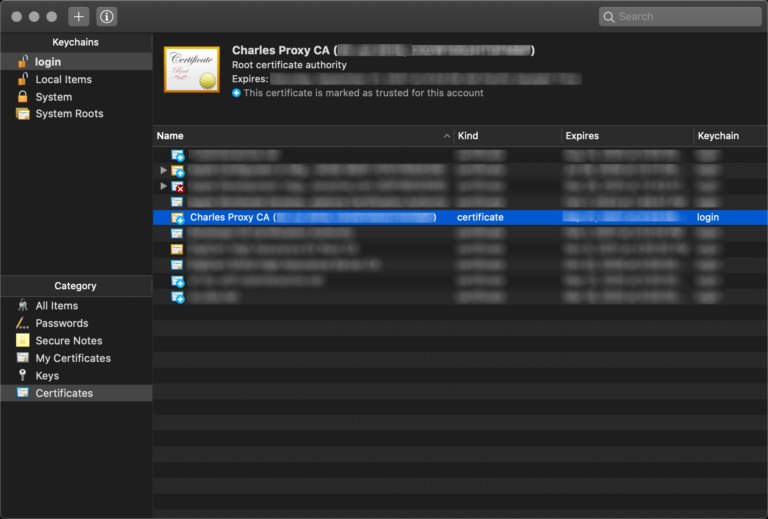This screenshot has height=519, width=768.
Task: Click the large Root certificate thumbnail image
Action: pyautogui.click(x=191, y=71)
